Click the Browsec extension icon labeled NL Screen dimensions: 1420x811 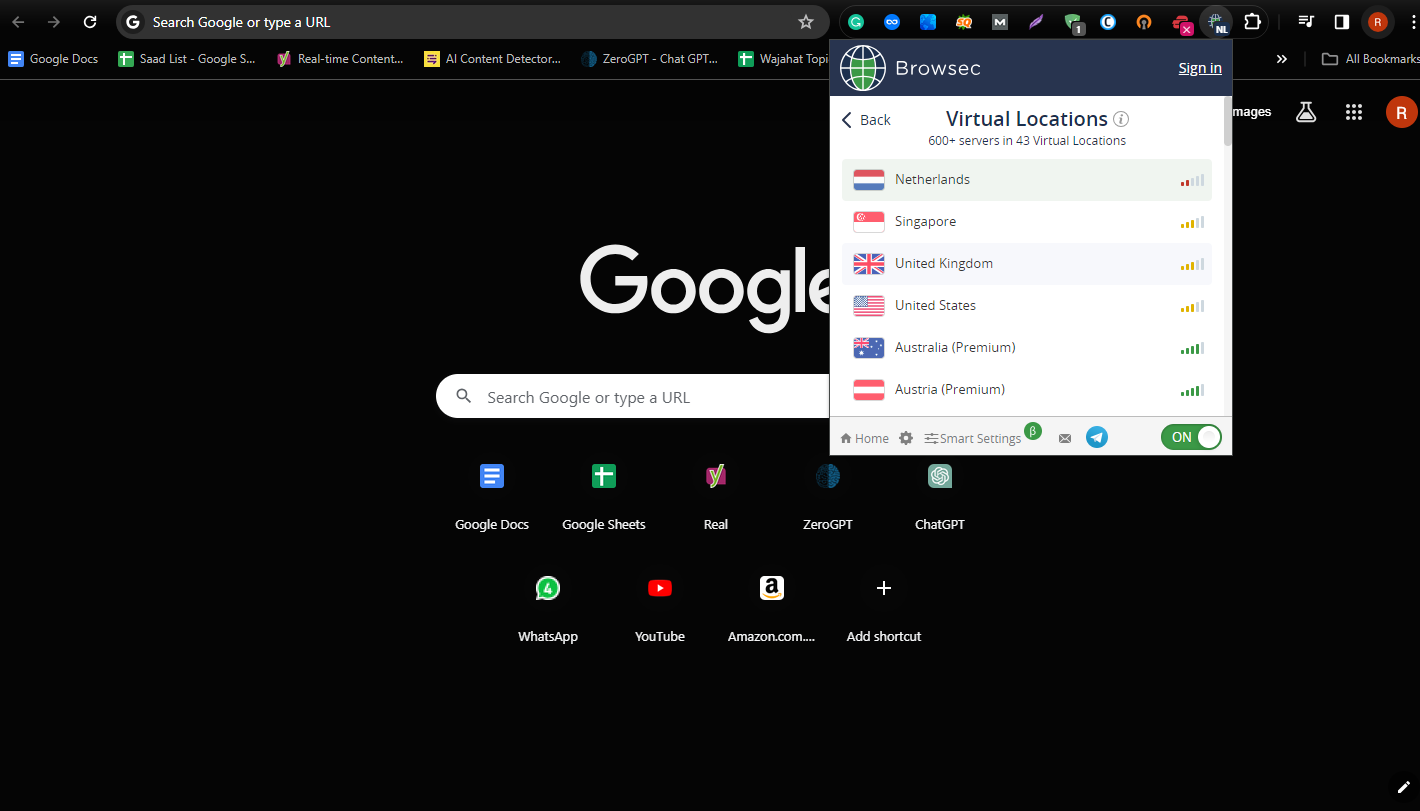coord(1217,22)
